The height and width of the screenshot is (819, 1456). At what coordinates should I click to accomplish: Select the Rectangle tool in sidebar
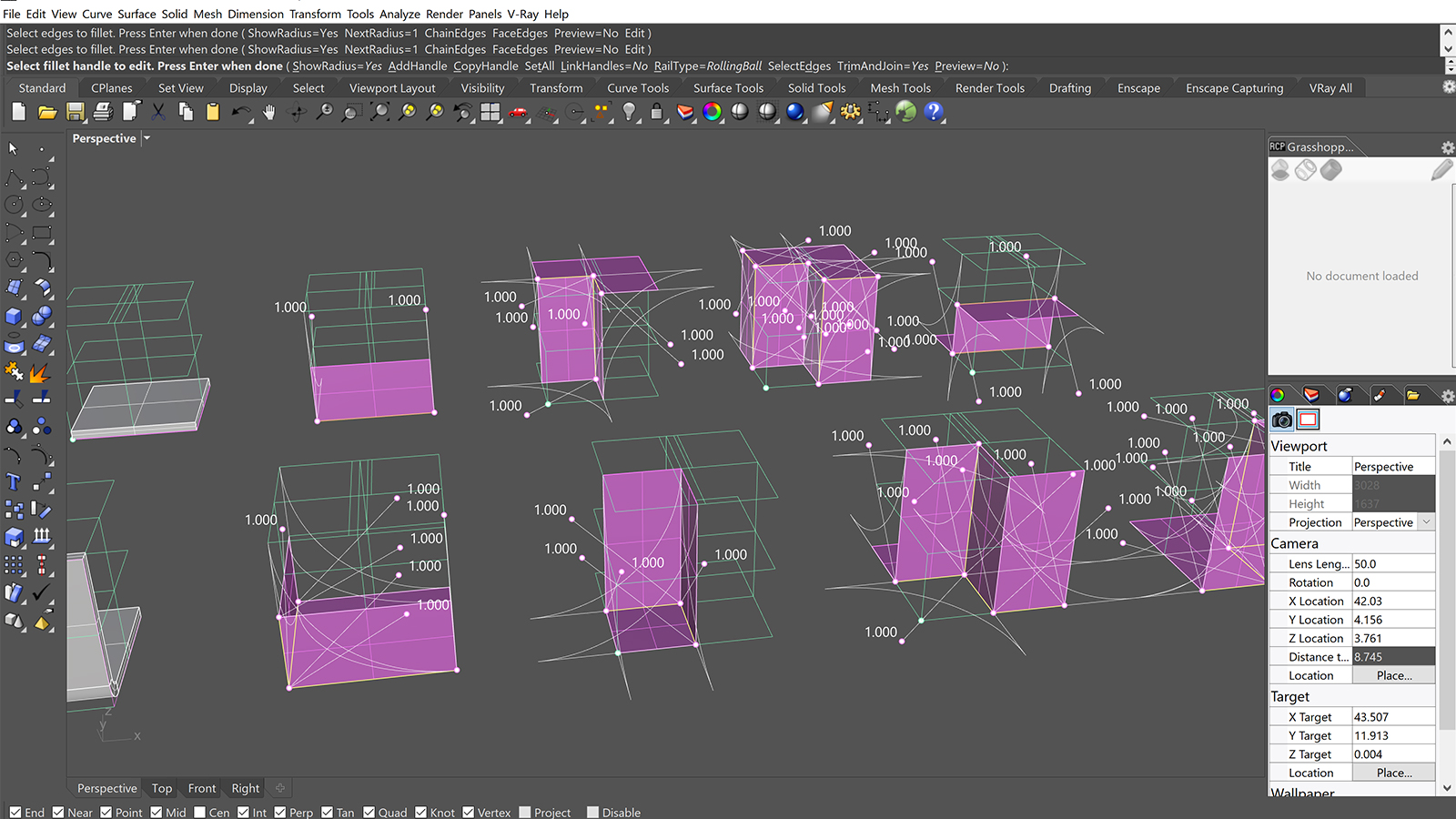click(42, 233)
